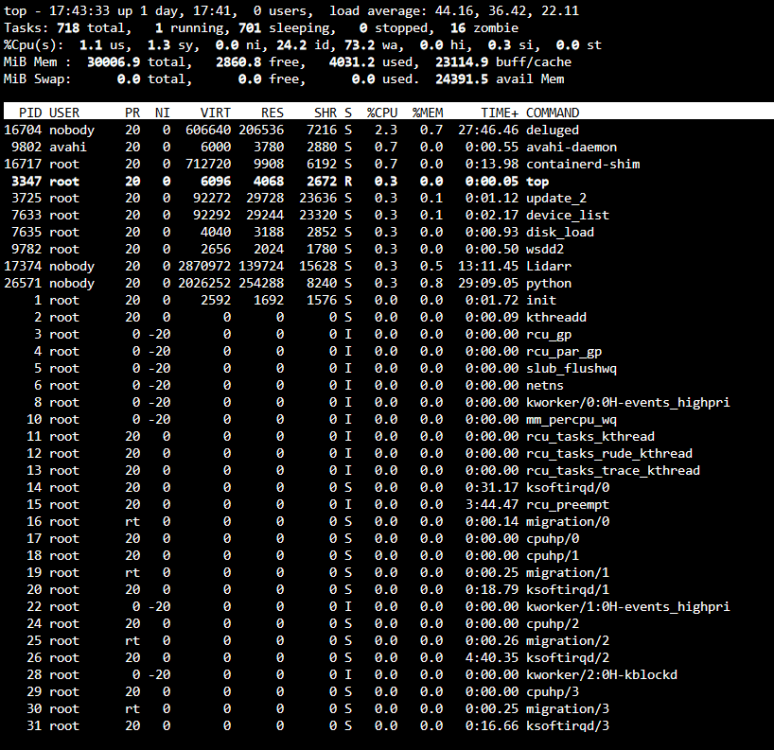774x750 pixels.
Task: Click the PID column header
Action: pyautogui.click(x=30, y=113)
